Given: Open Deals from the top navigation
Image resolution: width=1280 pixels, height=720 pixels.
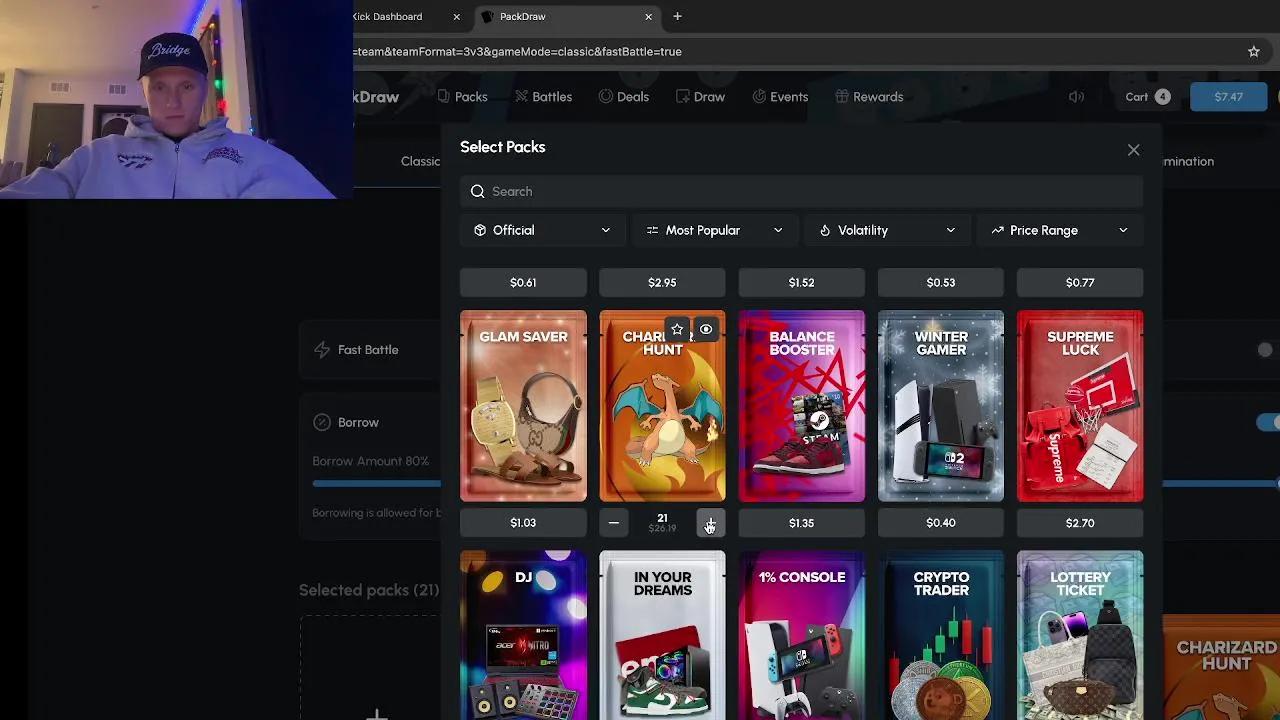Looking at the screenshot, I should point(624,96).
